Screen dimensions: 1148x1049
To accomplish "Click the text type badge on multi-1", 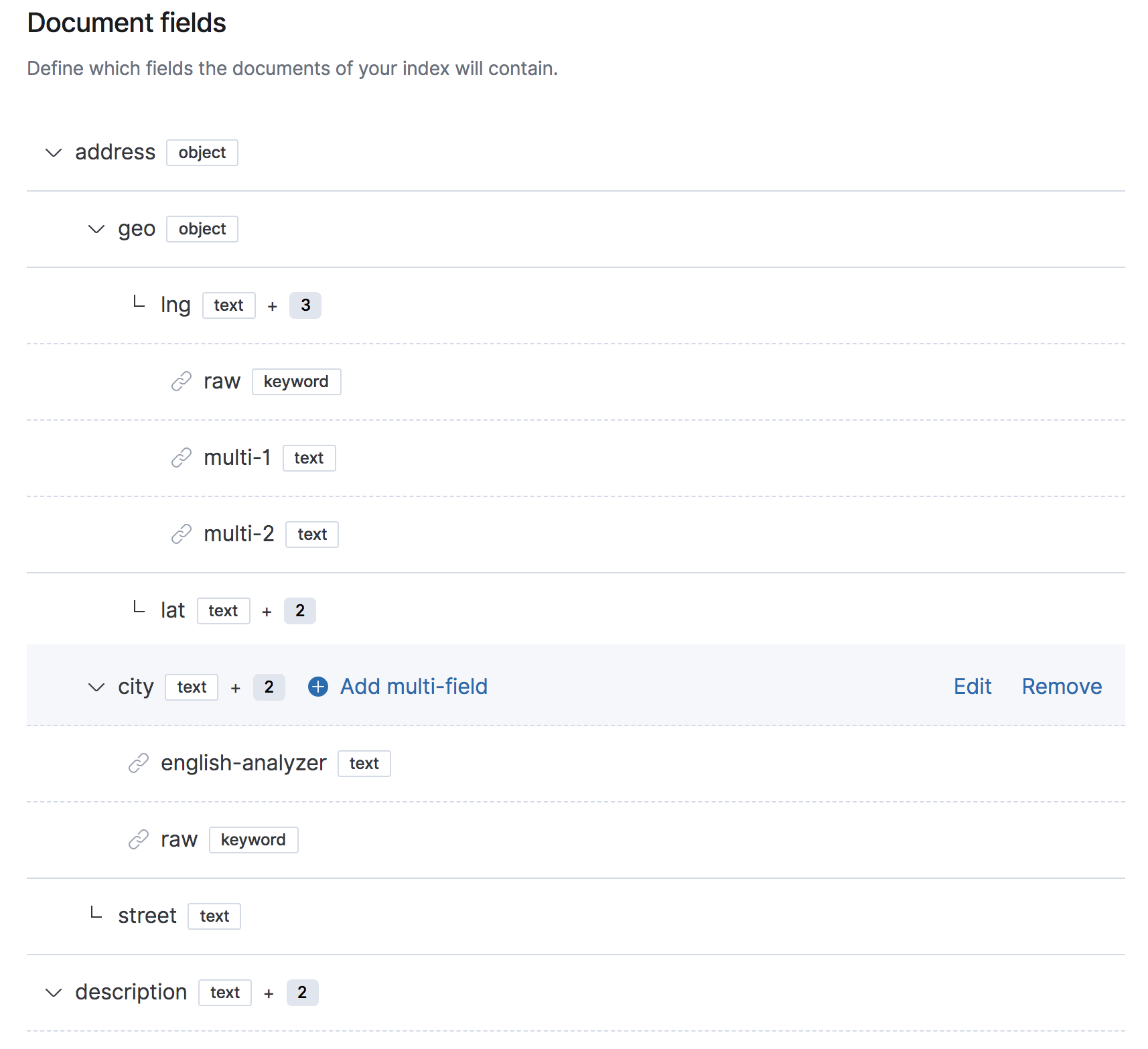I will pyautogui.click(x=309, y=458).
